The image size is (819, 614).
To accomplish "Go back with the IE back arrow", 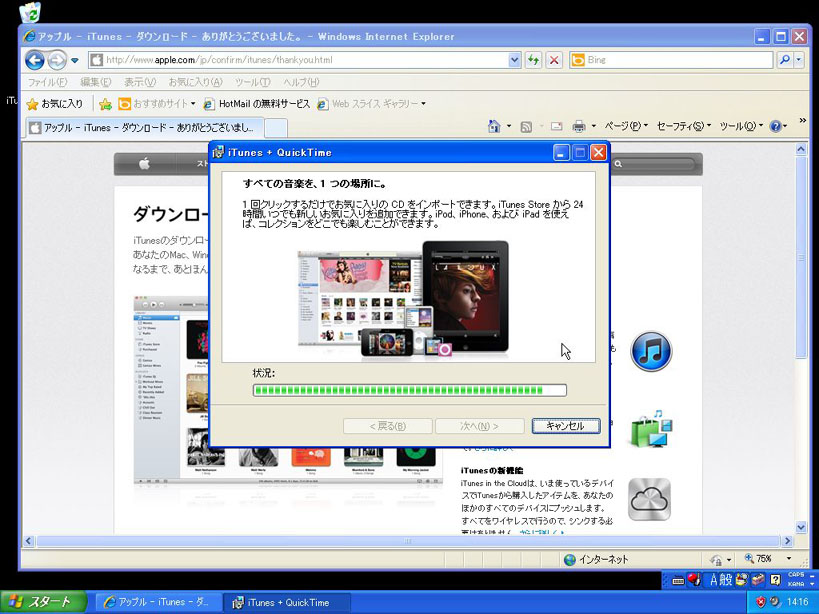I will 34,60.
